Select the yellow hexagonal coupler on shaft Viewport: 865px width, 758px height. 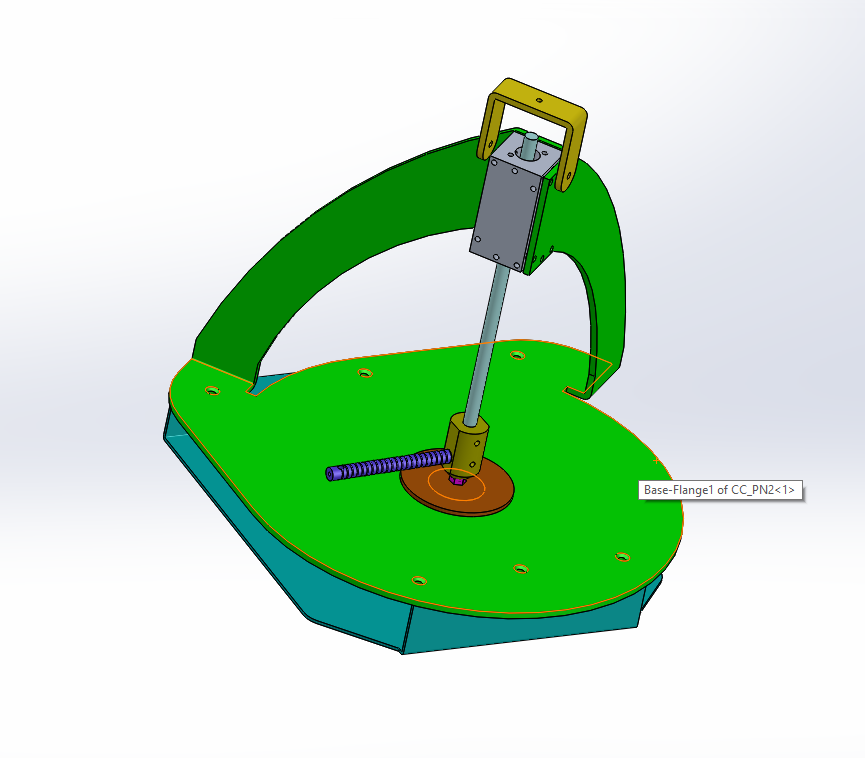(x=468, y=446)
